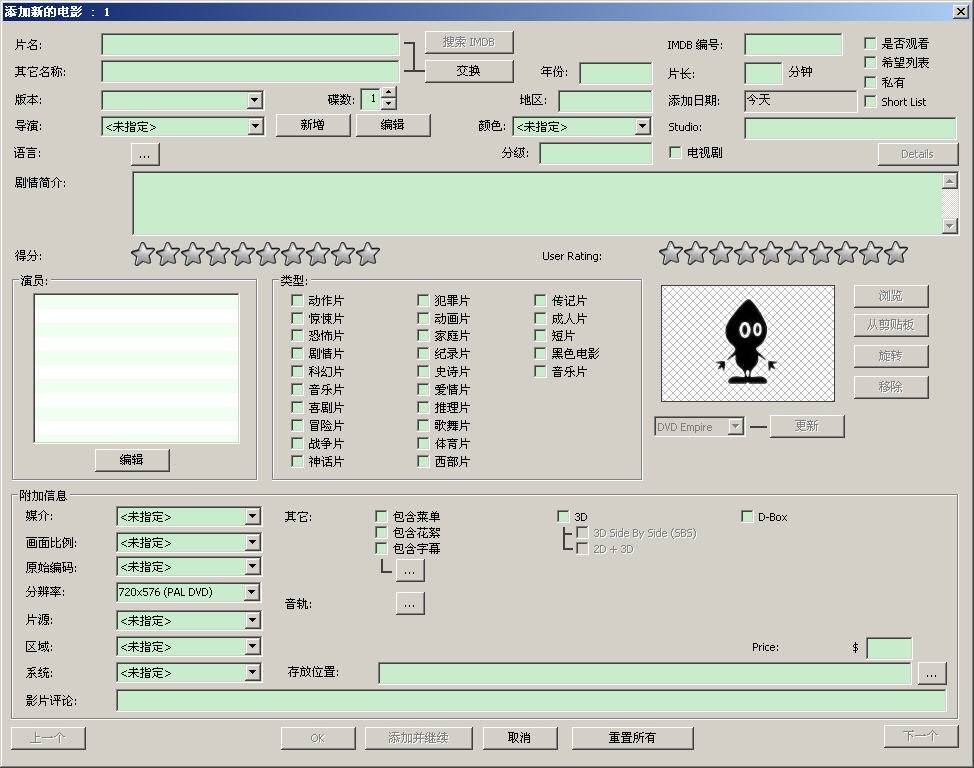Open the 颜色 dropdown
The image size is (974, 768).
point(642,126)
